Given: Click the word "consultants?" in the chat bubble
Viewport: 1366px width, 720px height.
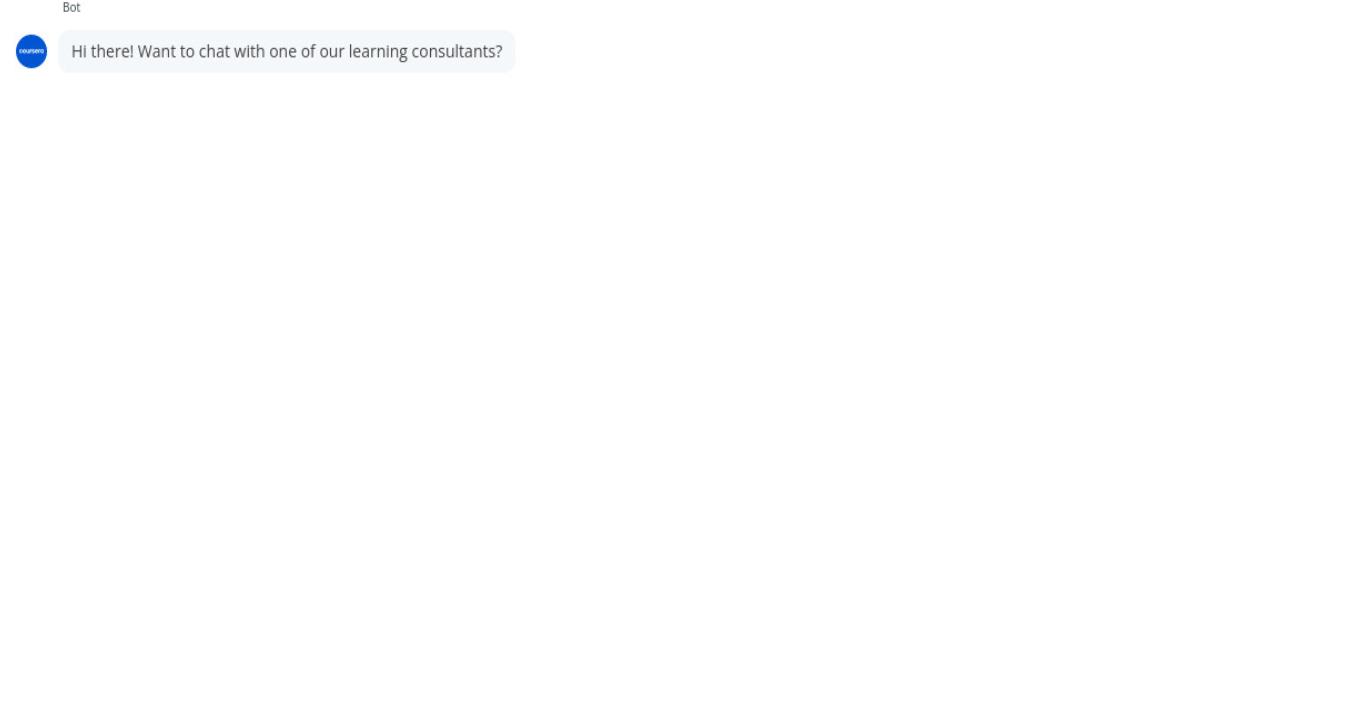Looking at the screenshot, I should (457, 51).
